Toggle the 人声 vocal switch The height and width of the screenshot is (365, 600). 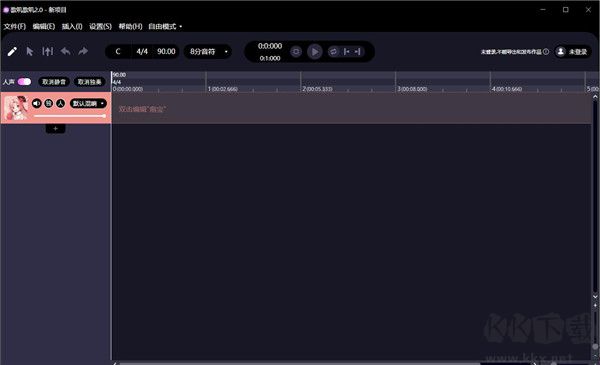tap(24, 82)
